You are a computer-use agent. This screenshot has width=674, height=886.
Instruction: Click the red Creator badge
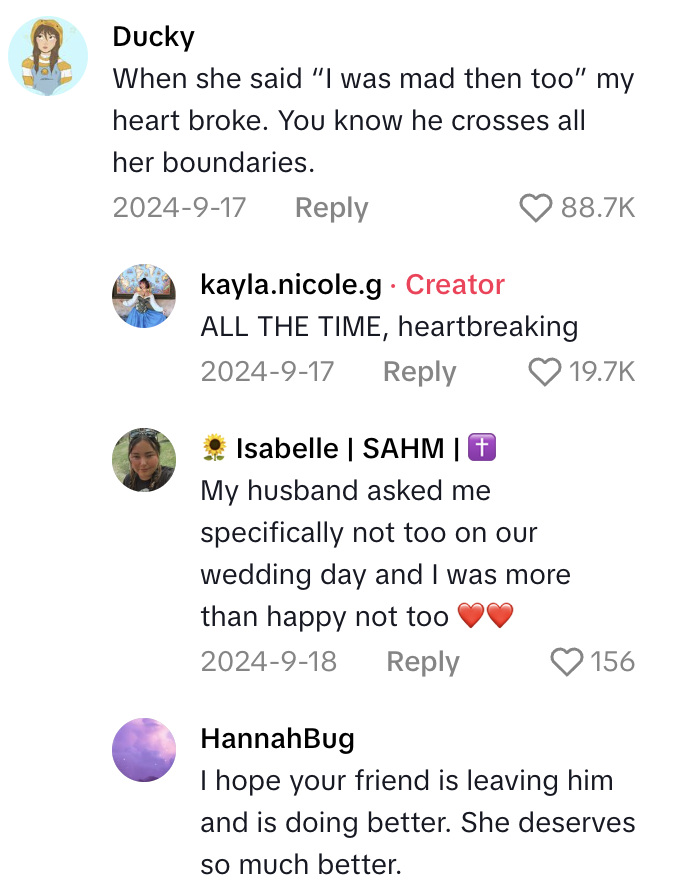coord(455,285)
